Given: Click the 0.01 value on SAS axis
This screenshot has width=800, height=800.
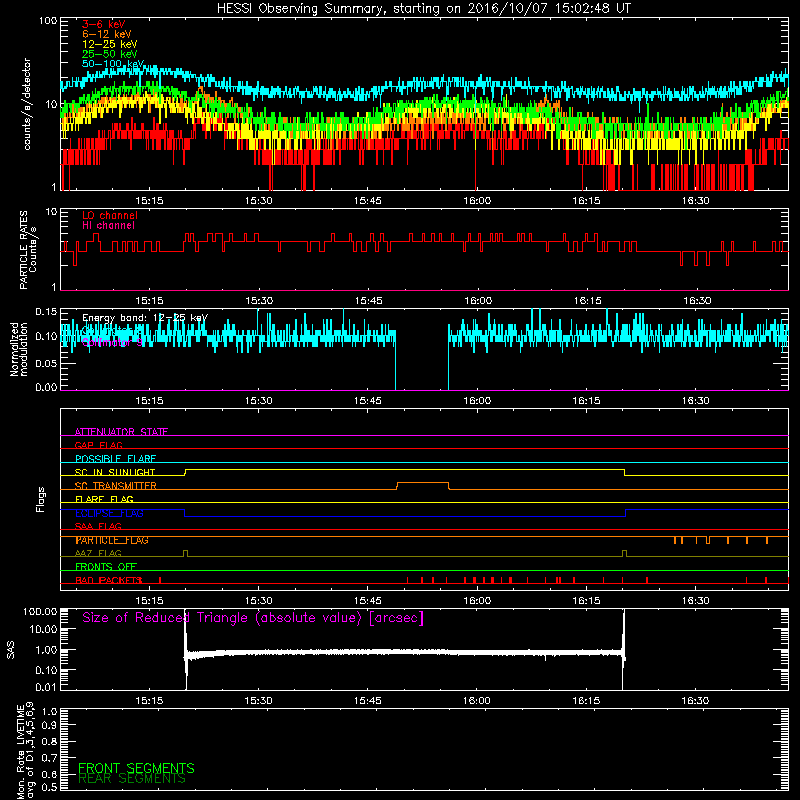Looking at the screenshot, I should coord(46,687).
